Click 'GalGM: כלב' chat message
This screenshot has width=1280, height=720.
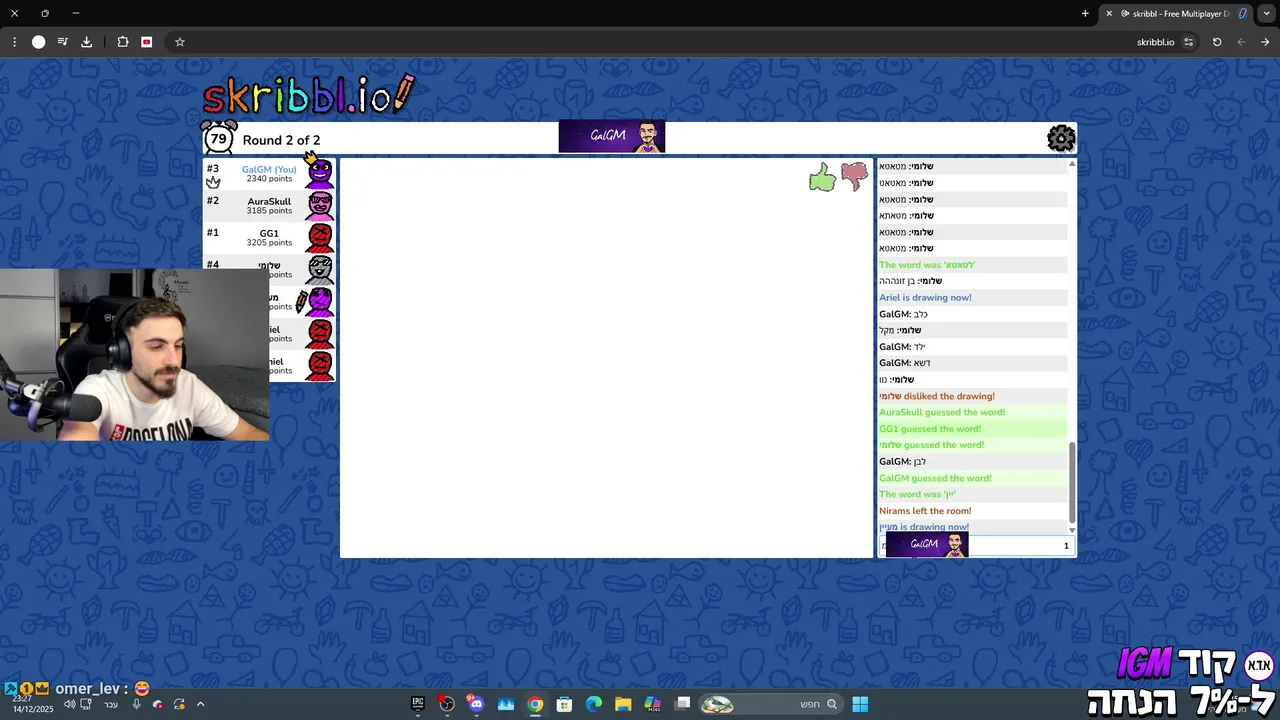tap(903, 314)
